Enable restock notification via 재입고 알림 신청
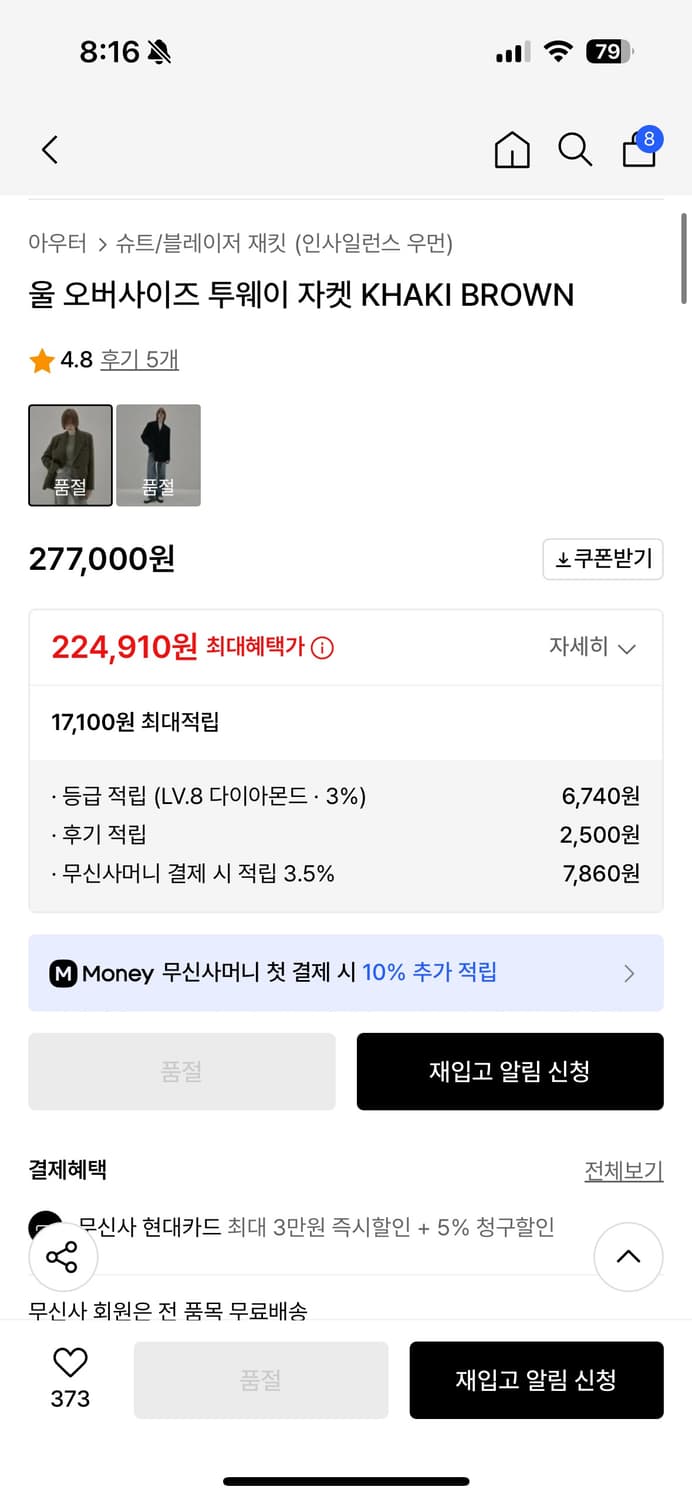The width and height of the screenshot is (692, 1500). [510, 1071]
